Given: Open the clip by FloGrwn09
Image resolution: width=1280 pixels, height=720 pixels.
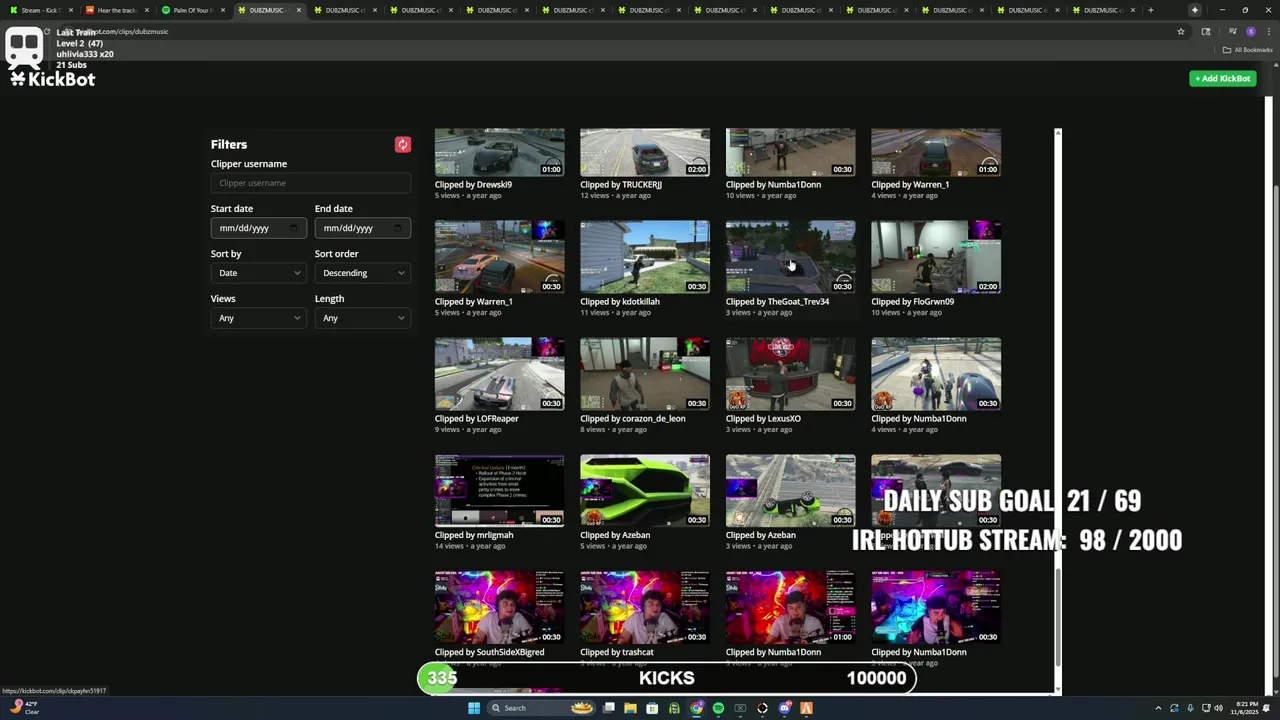Looking at the screenshot, I should click(x=936, y=257).
